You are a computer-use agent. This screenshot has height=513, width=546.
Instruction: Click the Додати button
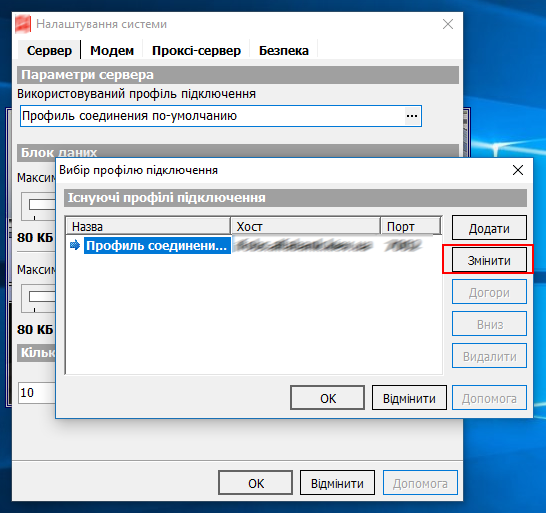pyautogui.click(x=489, y=228)
